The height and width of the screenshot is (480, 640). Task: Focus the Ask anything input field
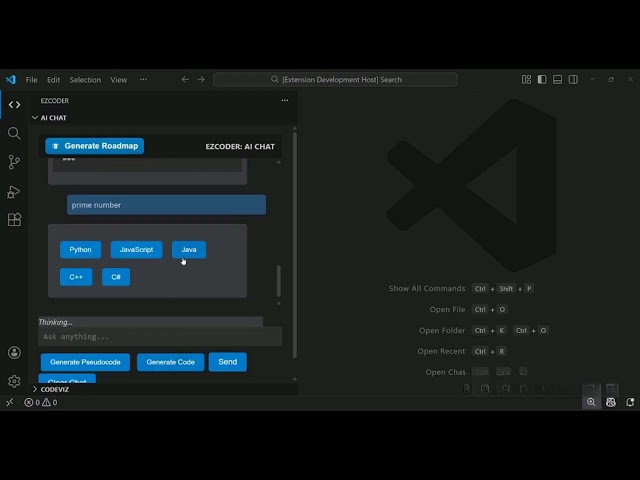point(160,337)
